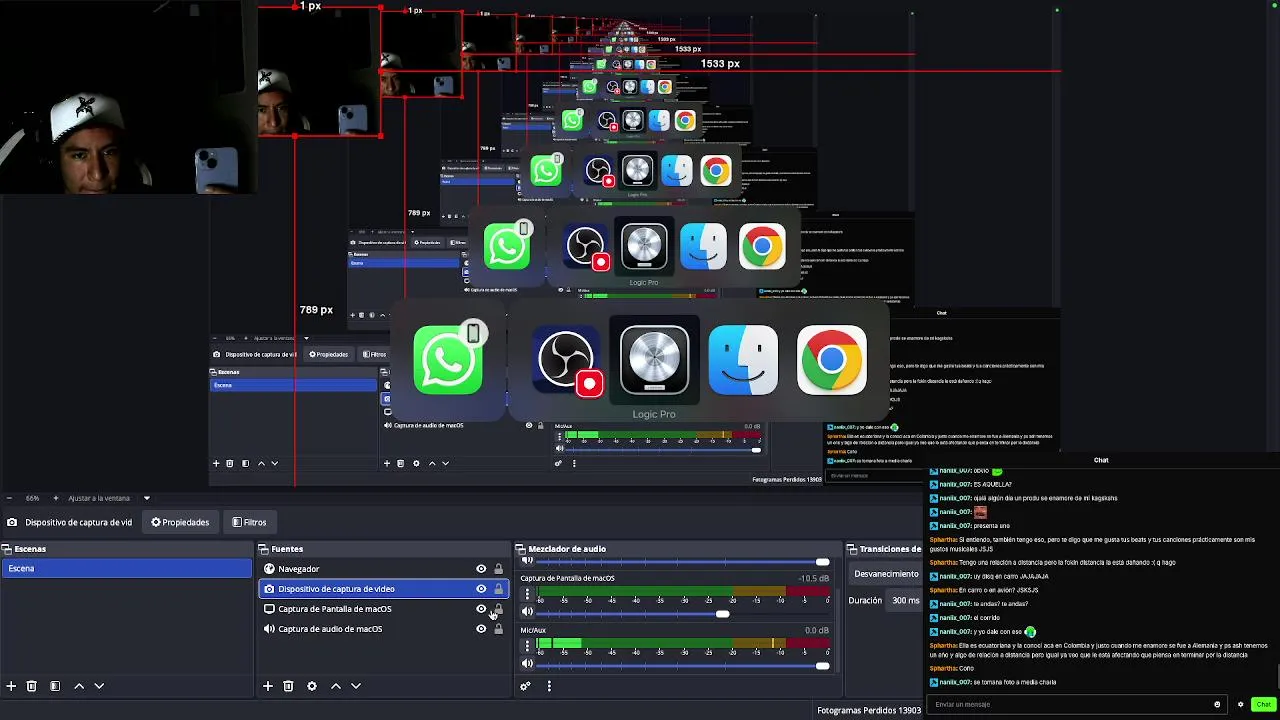Lock 'Captura de Pantalla de macOS' source
The height and width of the screenshot is (720, 1280).
[499, 609]
